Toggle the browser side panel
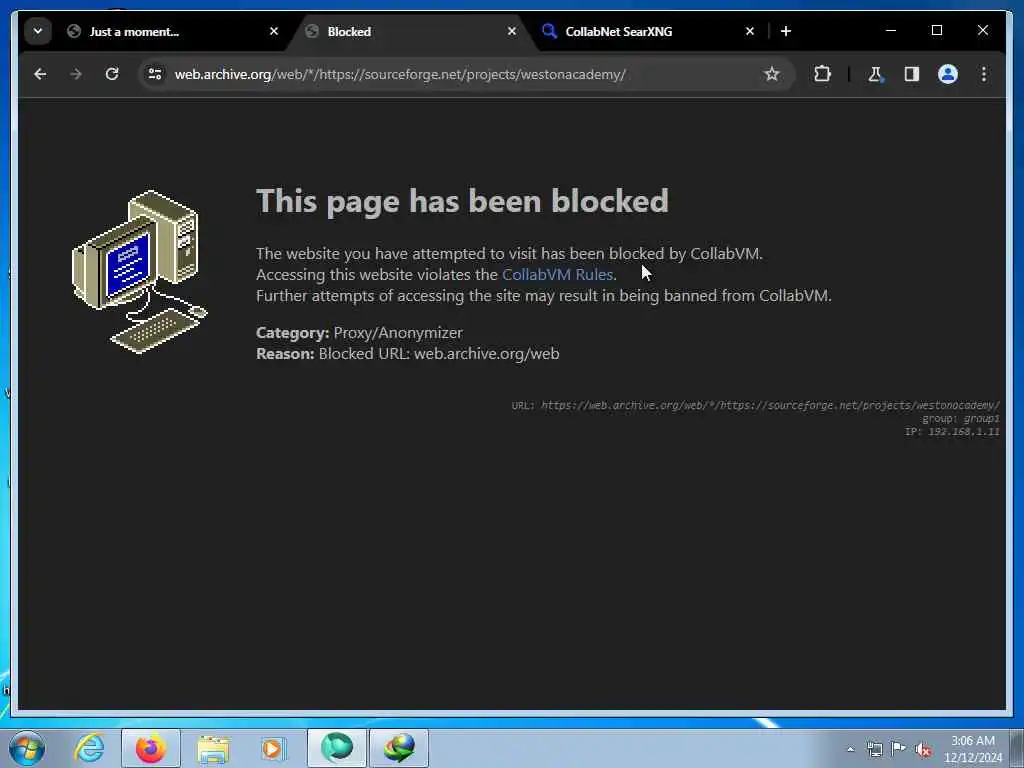The height and width of the screenshot is (768, 1024). pyautogui.click(x=912, y=74)
